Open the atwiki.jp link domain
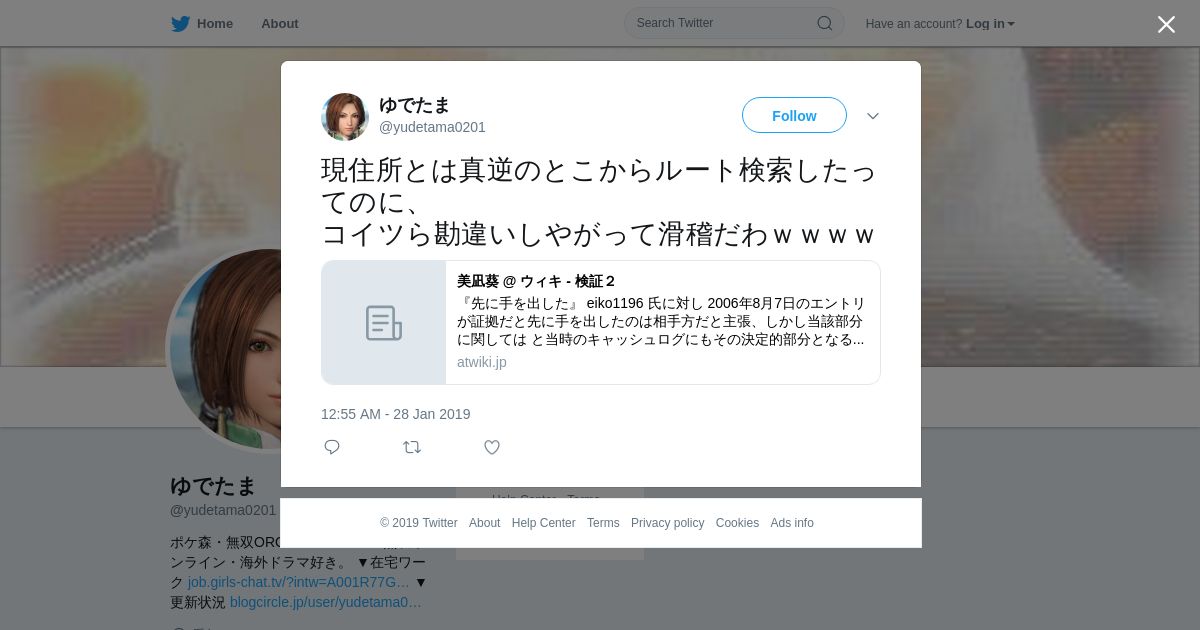The width and height of the screenshot is (1200, 630). [482, 362]
